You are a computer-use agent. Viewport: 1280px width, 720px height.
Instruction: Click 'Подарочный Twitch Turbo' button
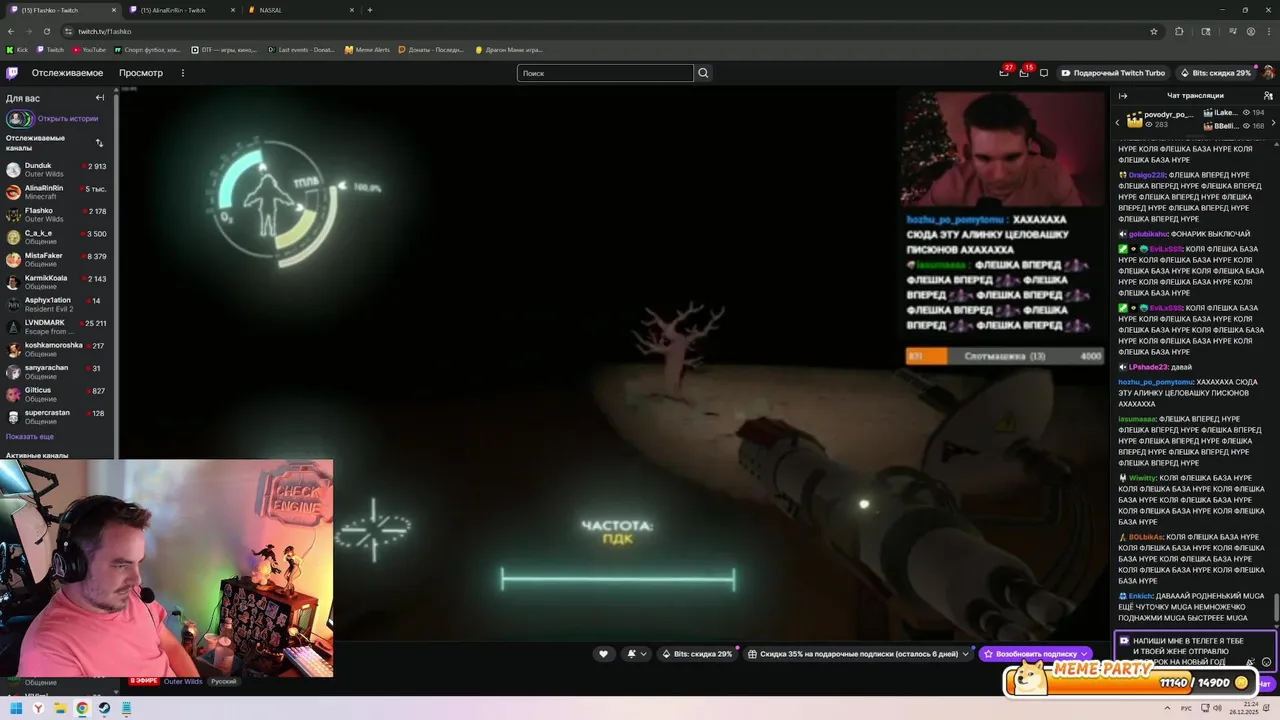coord(1113,73)
